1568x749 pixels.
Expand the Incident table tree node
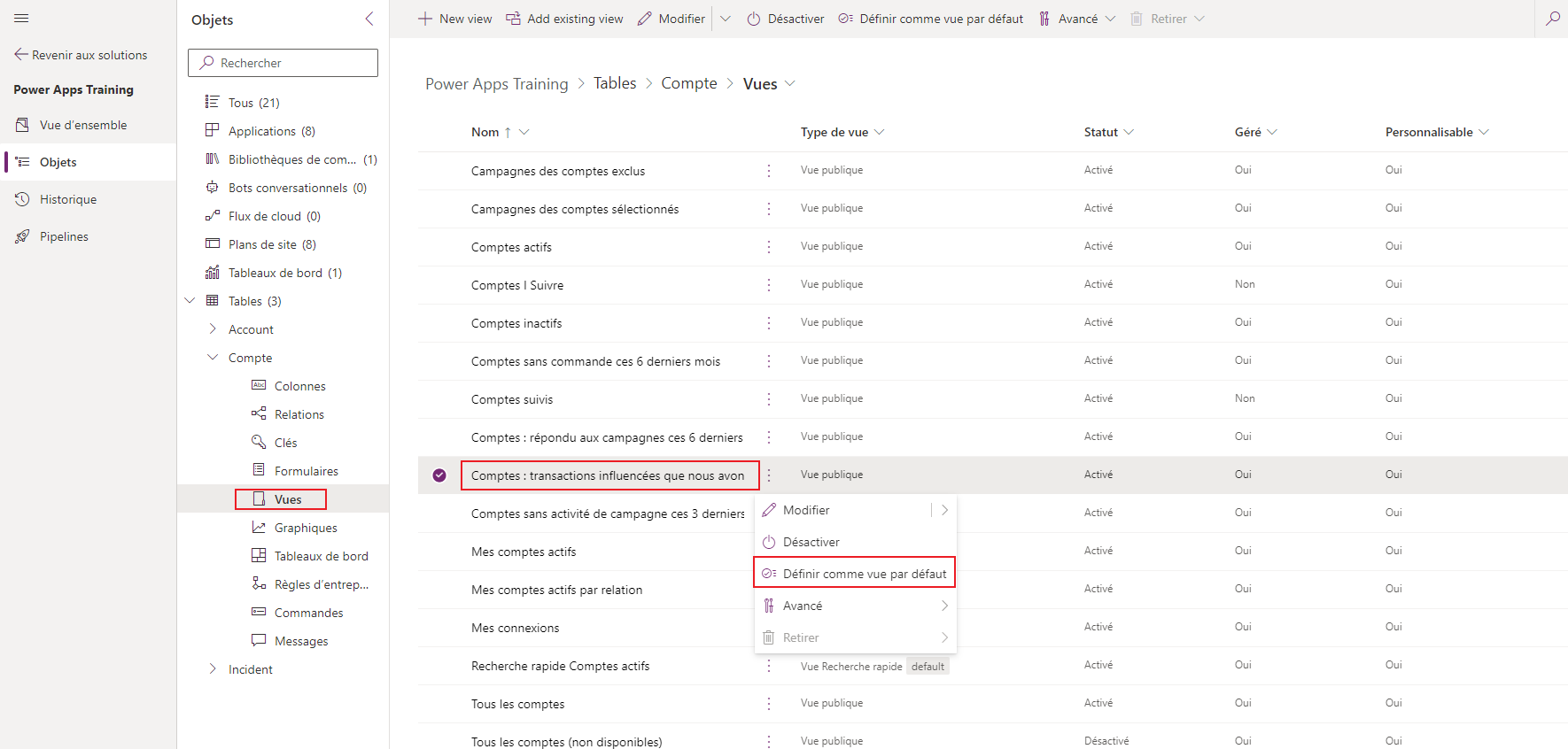tap(213, 669)
